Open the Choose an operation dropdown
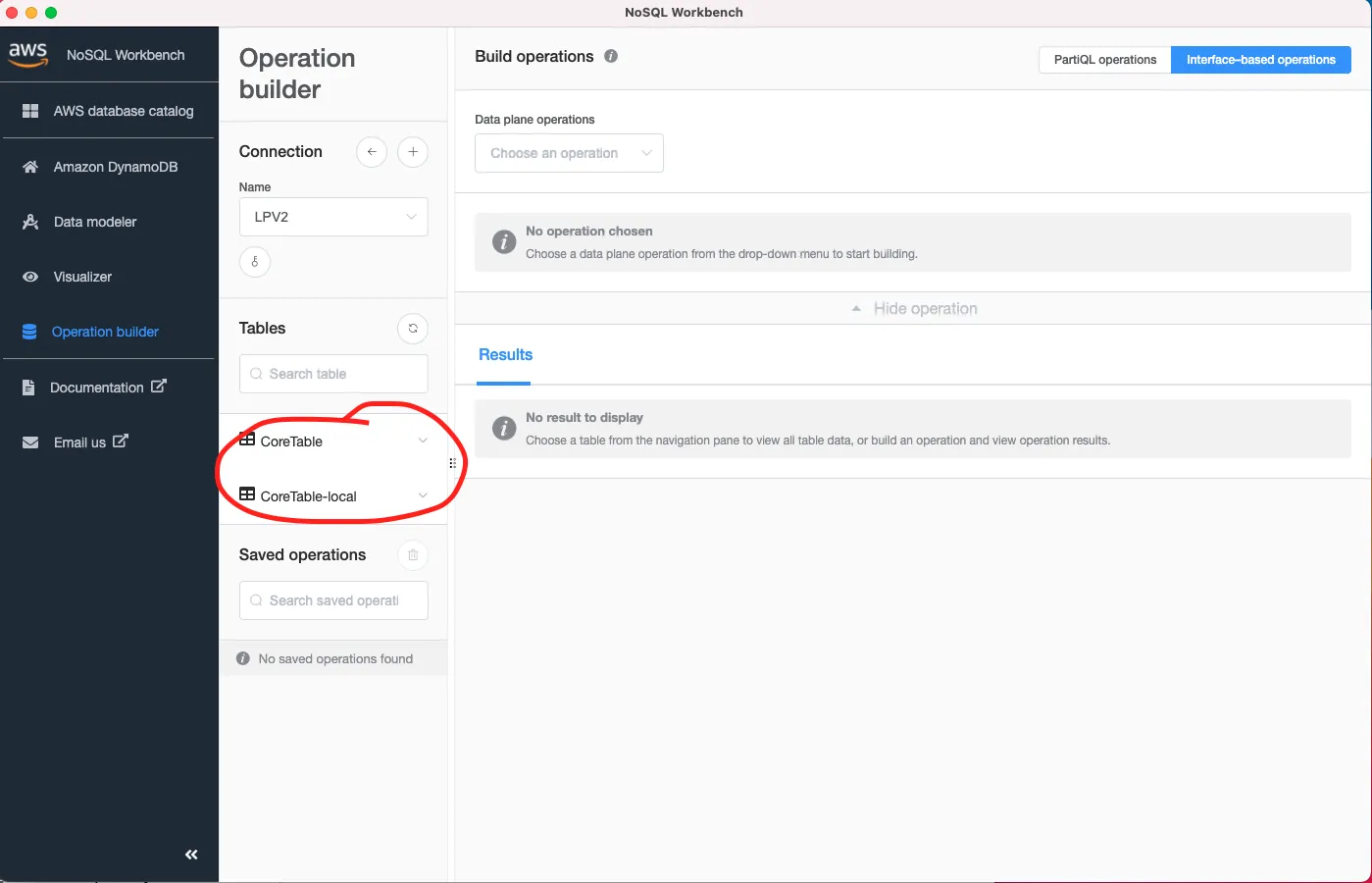The width and height of the screenshot is (1372, 883). point(569,153)
